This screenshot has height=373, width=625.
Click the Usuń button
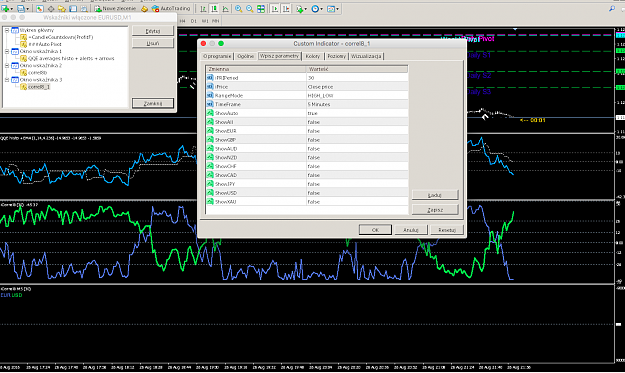coord(153,43)
